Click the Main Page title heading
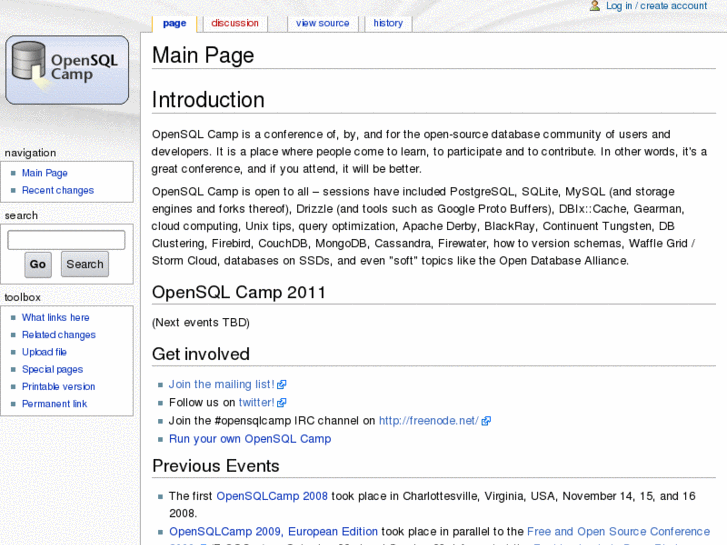The width and height of the screenshot is (727, 545). point(203,55)
